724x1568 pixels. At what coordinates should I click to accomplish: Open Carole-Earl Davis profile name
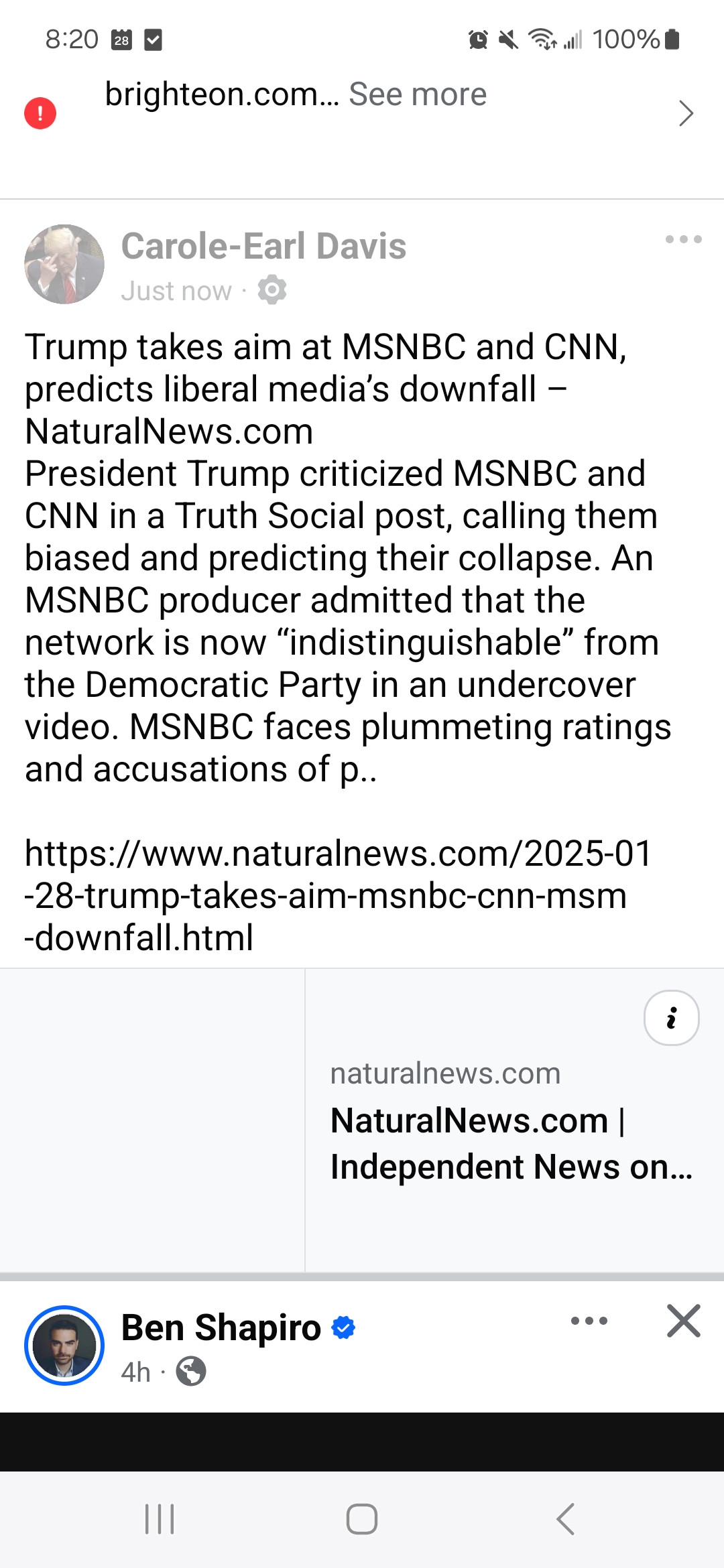(263, 246)
